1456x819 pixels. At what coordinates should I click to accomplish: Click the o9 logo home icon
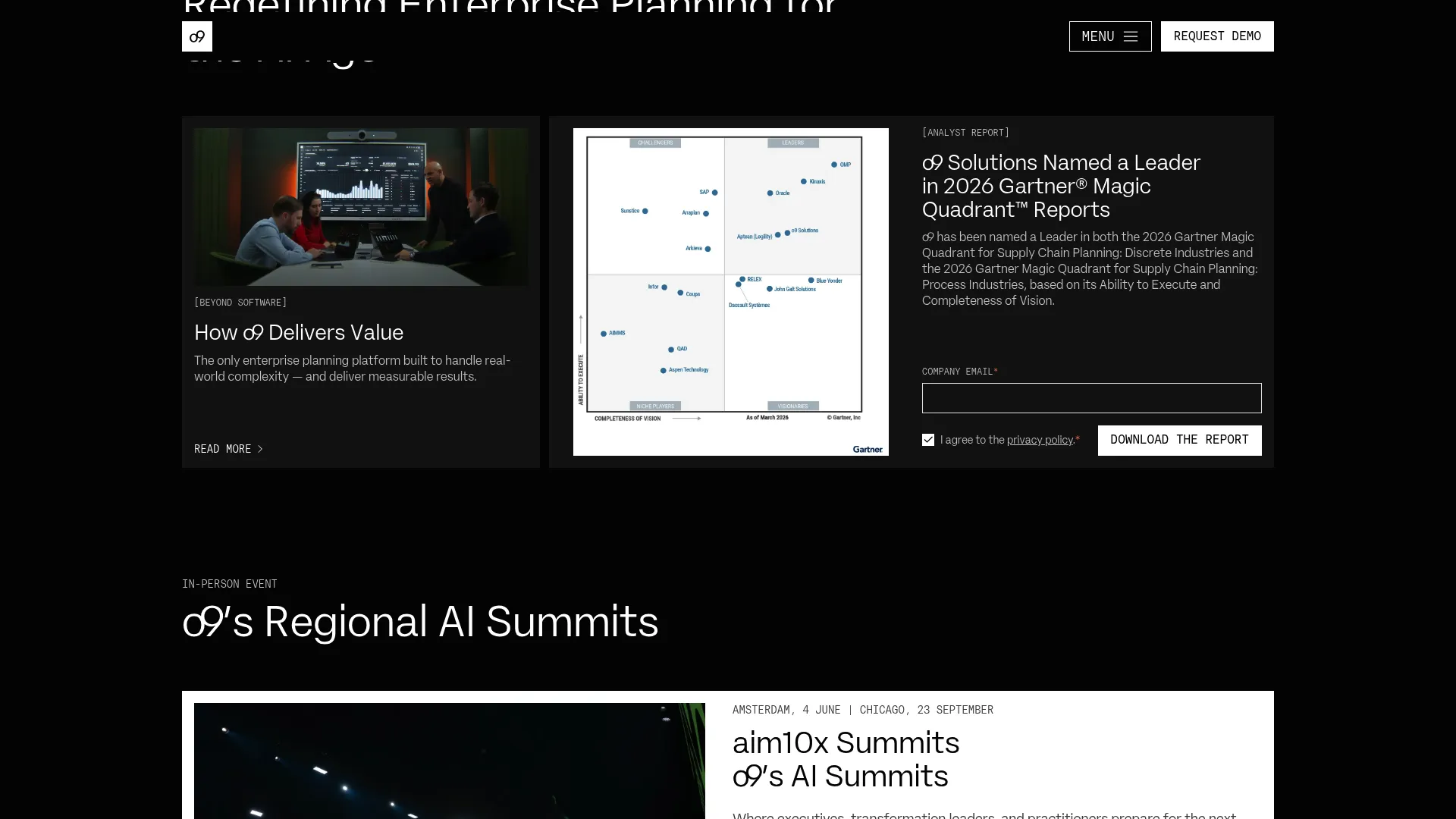[197, 36]
